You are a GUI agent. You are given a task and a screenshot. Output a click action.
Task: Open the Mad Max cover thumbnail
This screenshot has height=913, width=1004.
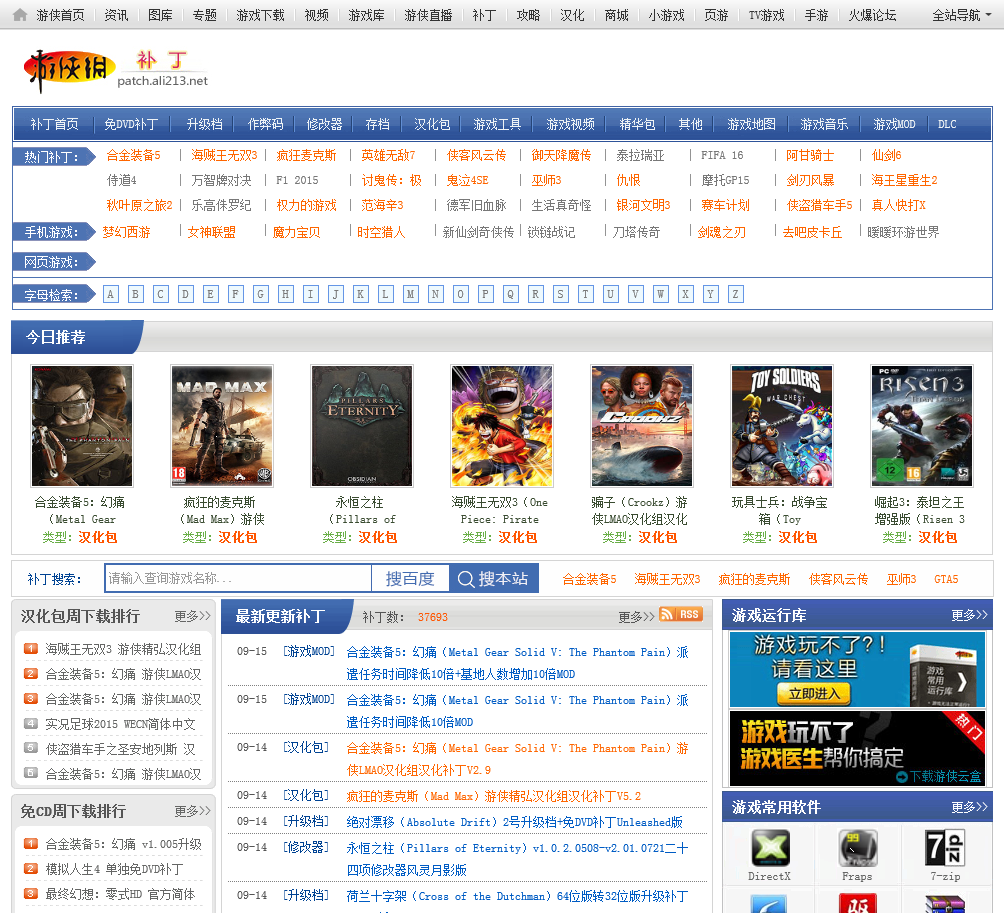click(x=222, y=426)
